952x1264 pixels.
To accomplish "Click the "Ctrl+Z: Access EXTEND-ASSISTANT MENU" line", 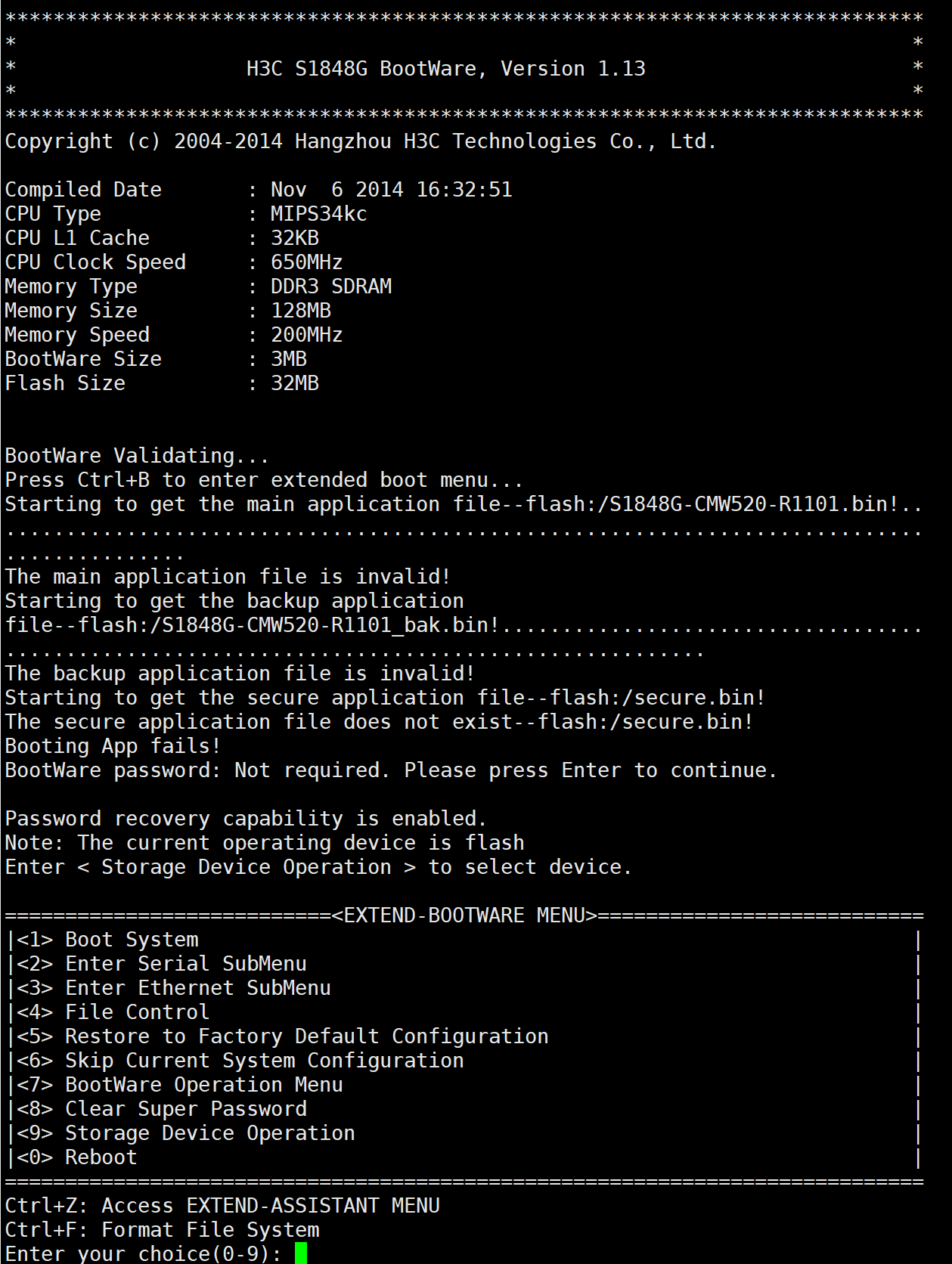I will [x=222, y=1206].
